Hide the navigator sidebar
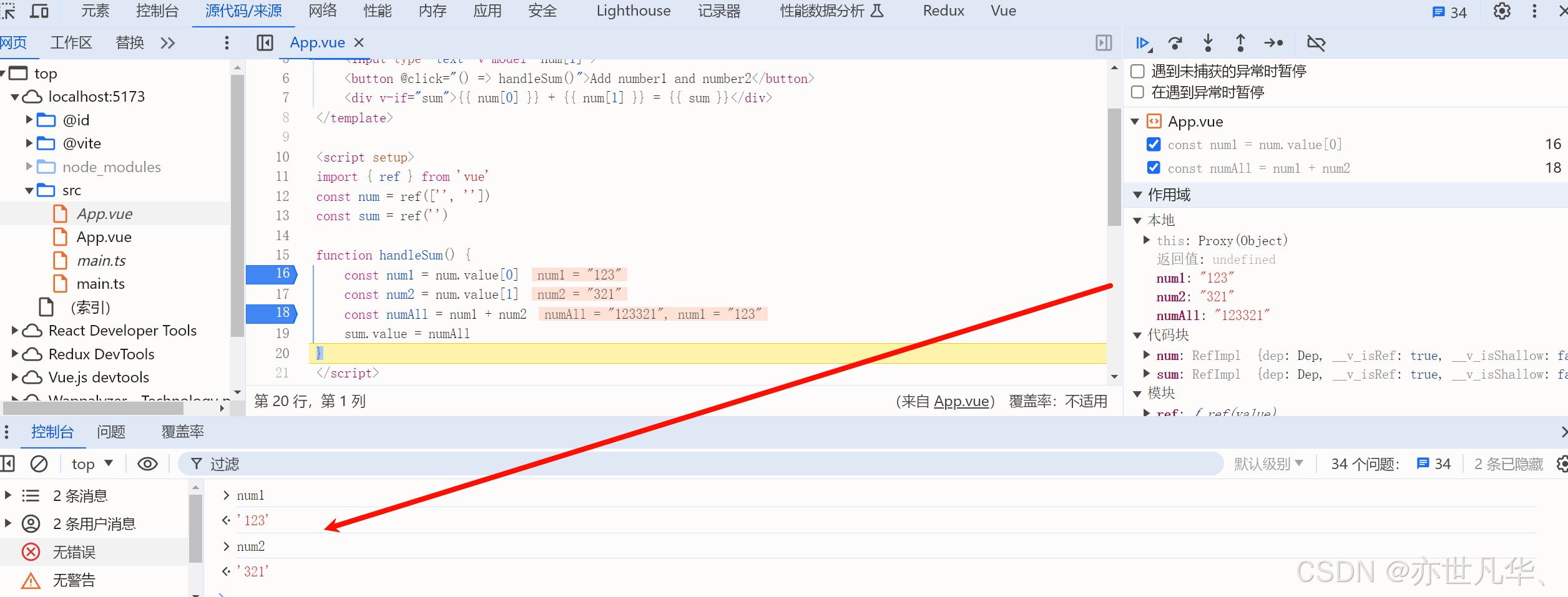 265,42
